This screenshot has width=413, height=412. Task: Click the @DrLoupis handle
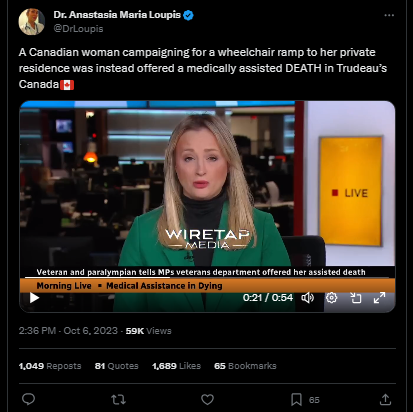[x=78, y=29]
